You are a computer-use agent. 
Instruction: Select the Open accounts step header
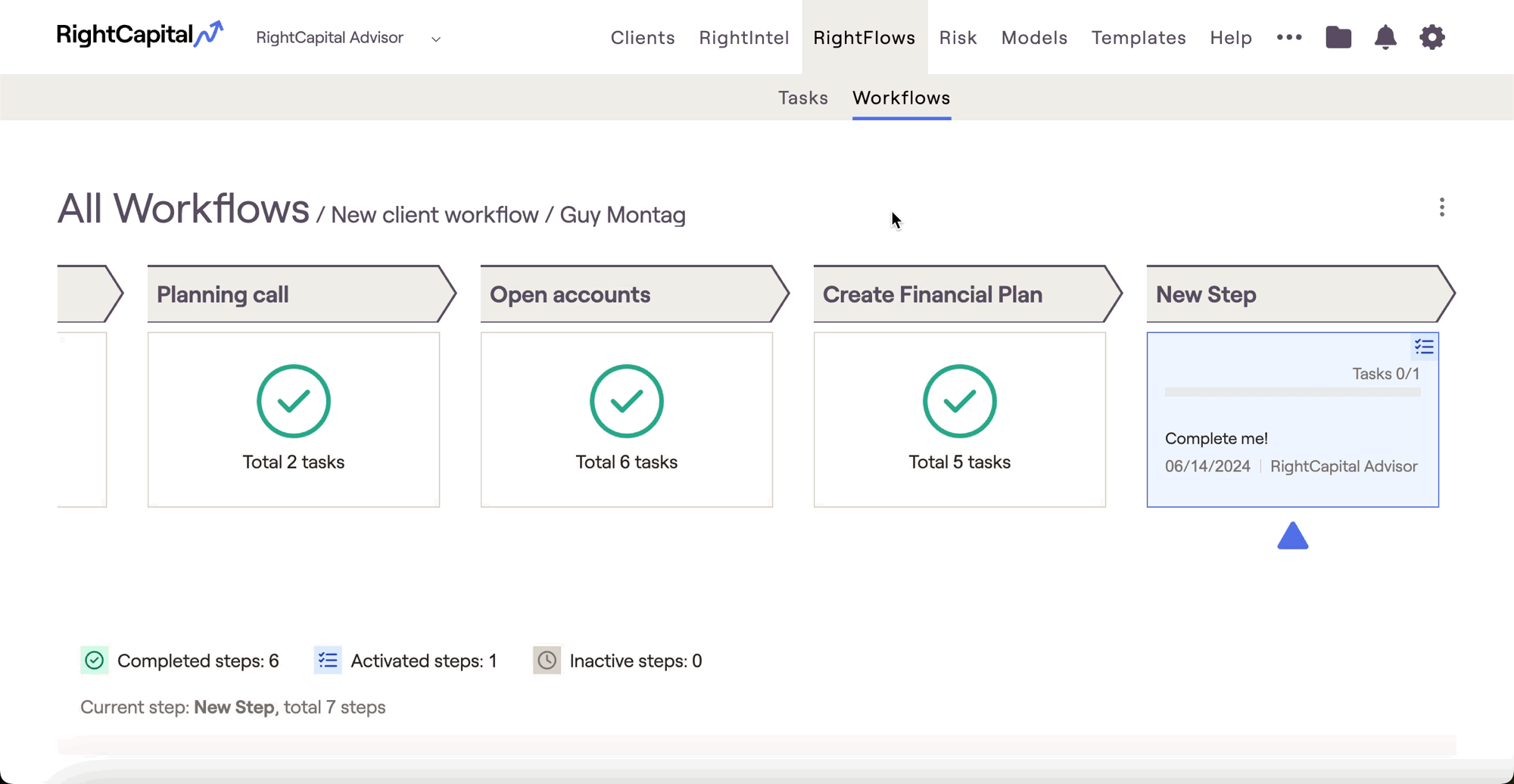click(634, 294)
